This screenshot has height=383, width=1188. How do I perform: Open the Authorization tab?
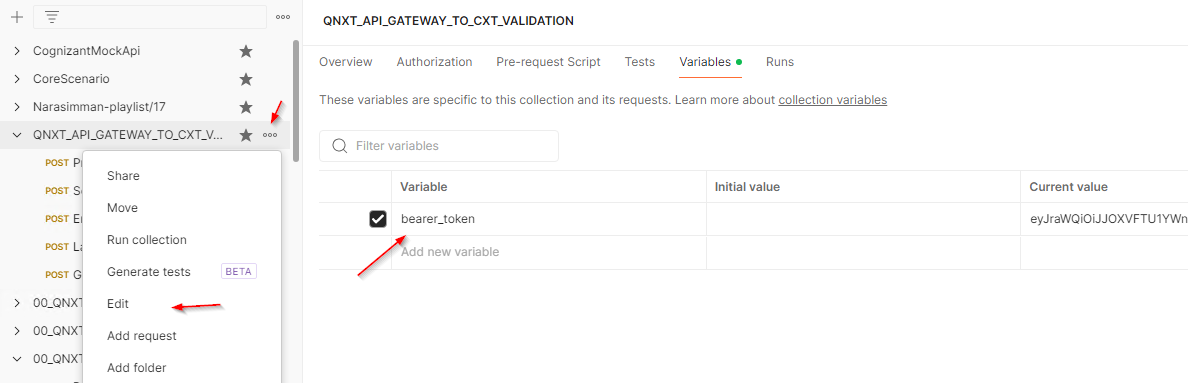point(434,62)
